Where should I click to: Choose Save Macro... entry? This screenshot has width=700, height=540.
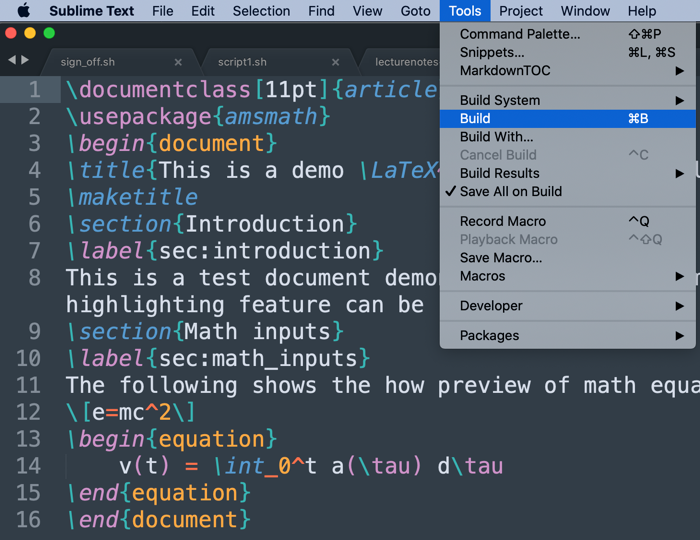567,258
